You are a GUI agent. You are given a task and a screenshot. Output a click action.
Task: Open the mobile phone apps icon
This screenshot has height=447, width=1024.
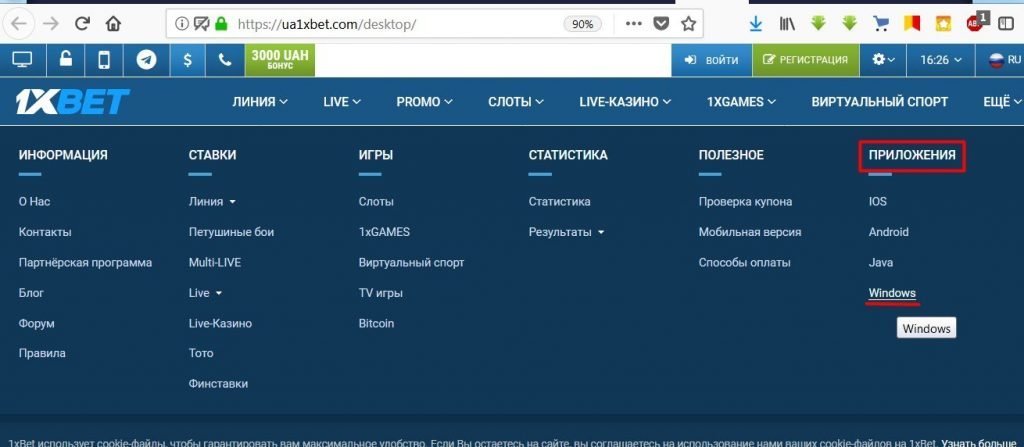[104, 60]
